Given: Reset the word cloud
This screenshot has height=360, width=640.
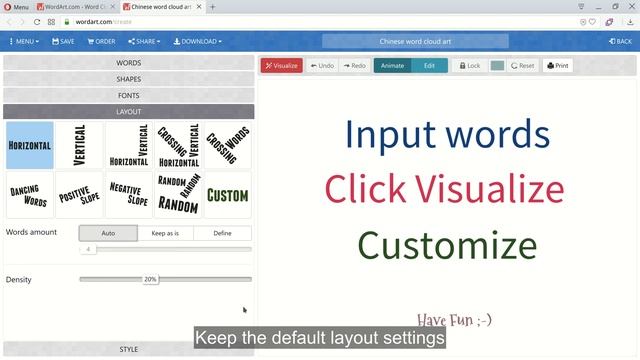Looking at the screenshot, I should click(522, 66).
